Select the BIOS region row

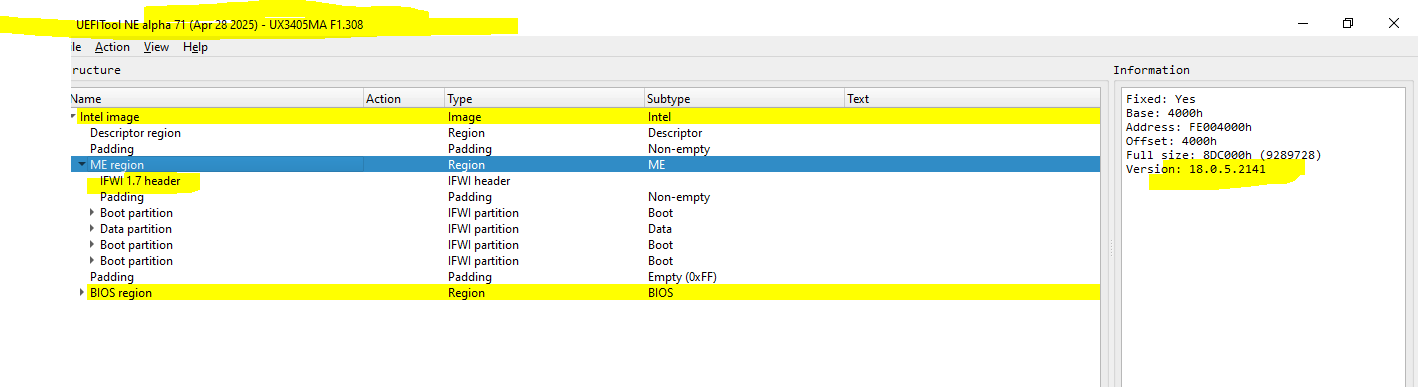pyautogui.click(x=584, y=293)
